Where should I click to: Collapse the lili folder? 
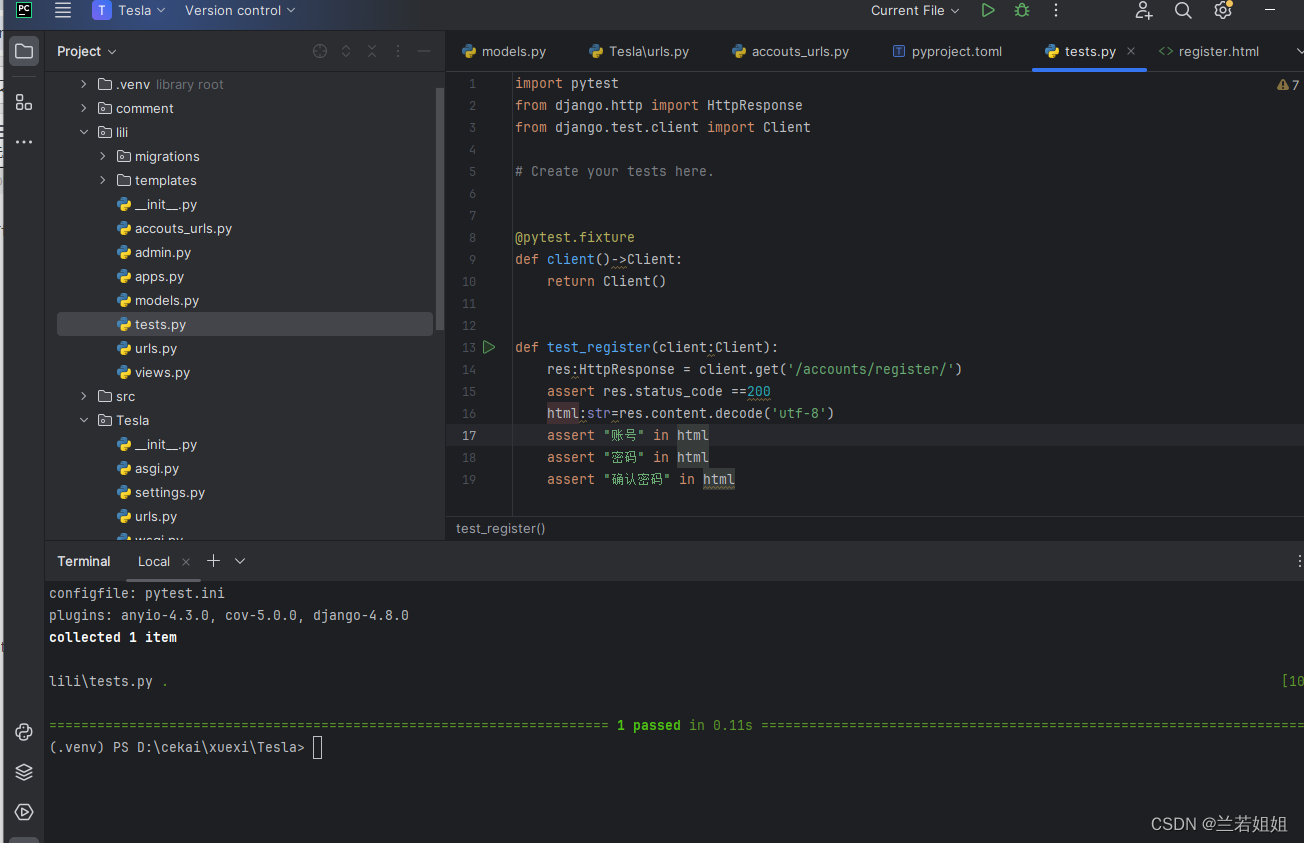coord(84,132)
